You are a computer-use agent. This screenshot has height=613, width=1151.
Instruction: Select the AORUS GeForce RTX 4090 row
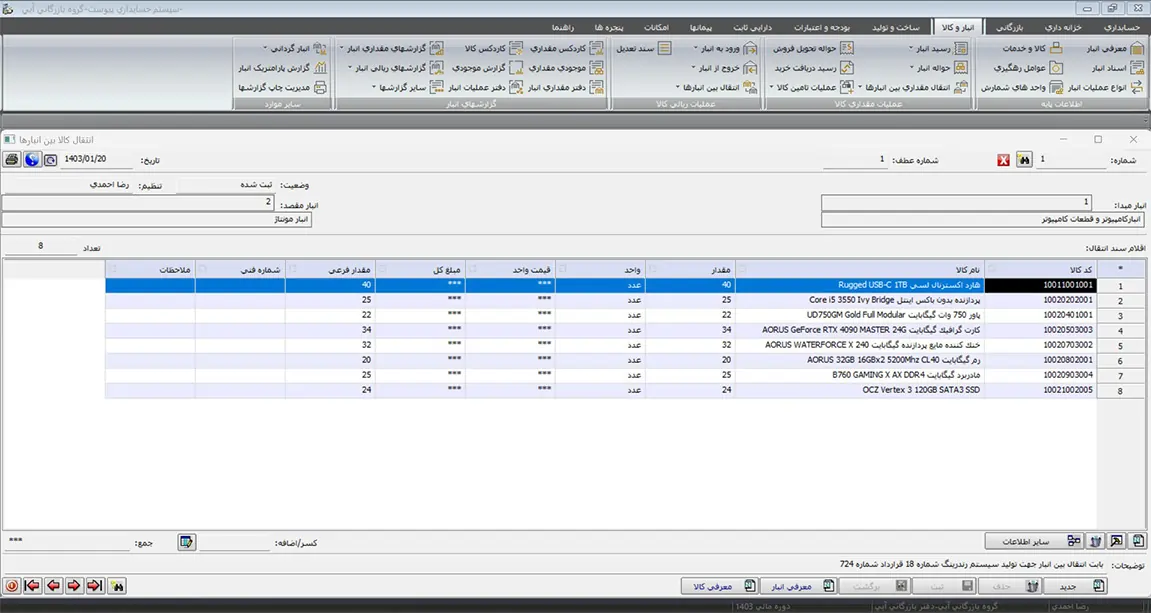pos(860,330)
